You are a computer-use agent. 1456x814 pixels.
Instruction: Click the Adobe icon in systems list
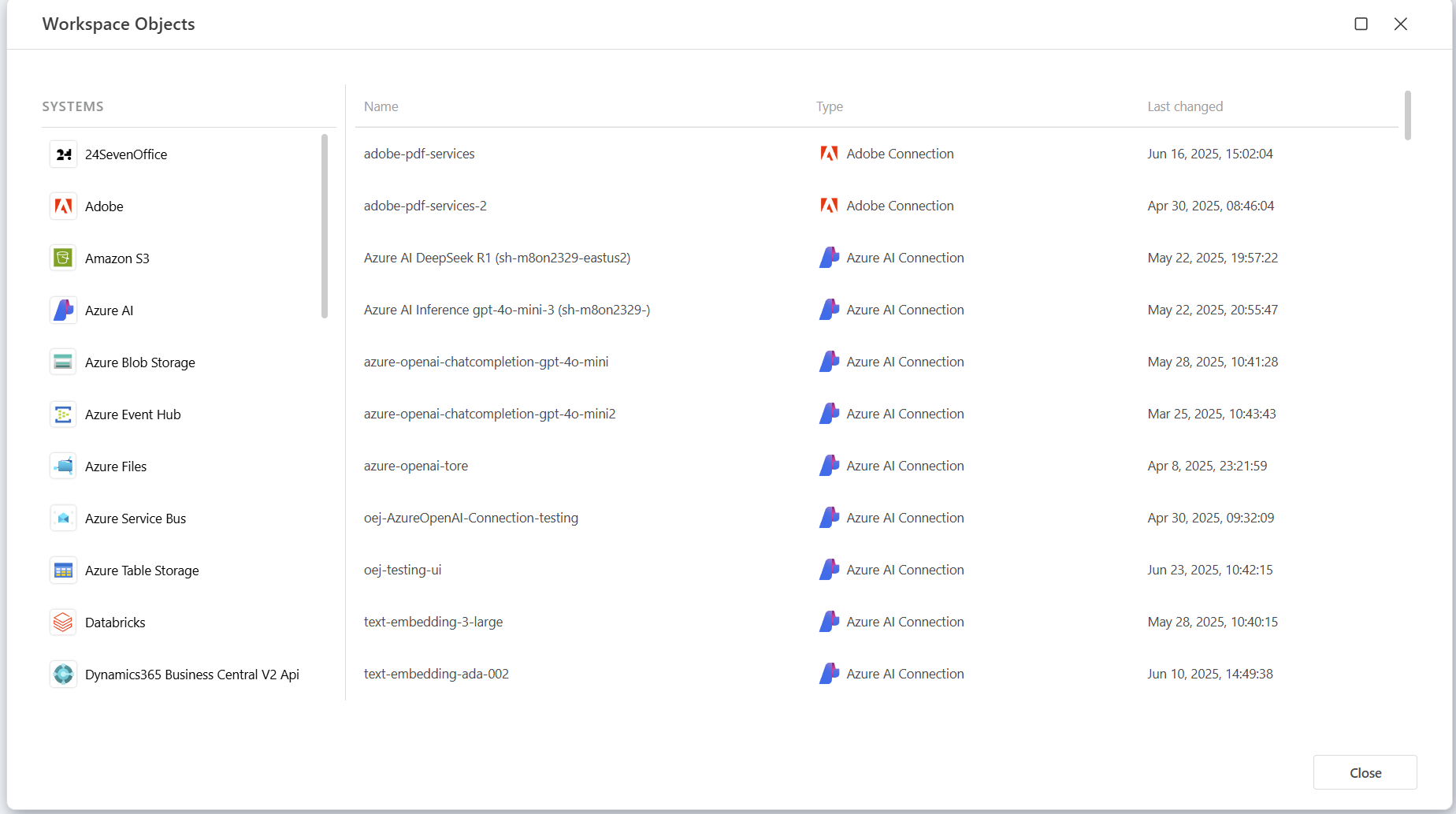[63, 206]
